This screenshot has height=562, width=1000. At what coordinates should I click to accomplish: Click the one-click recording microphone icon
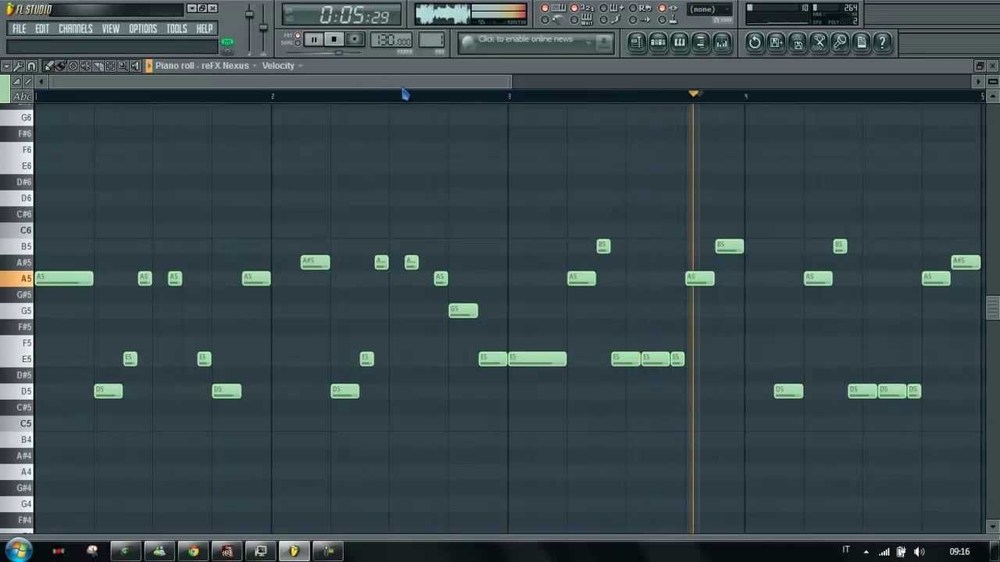click(x=840, y=42)
